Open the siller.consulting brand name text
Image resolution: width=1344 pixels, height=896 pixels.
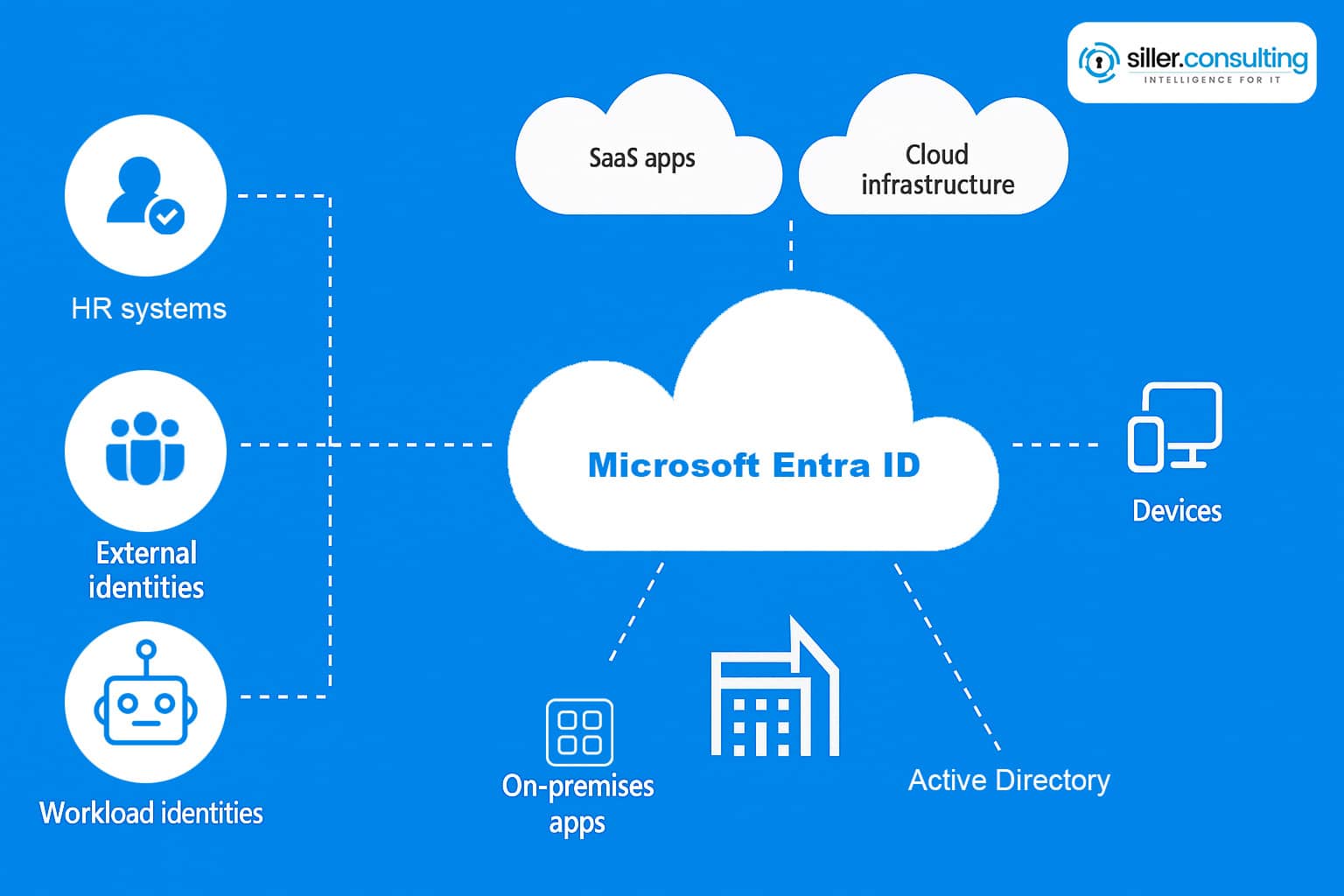pyautogui.click(x=1216, y=58)
